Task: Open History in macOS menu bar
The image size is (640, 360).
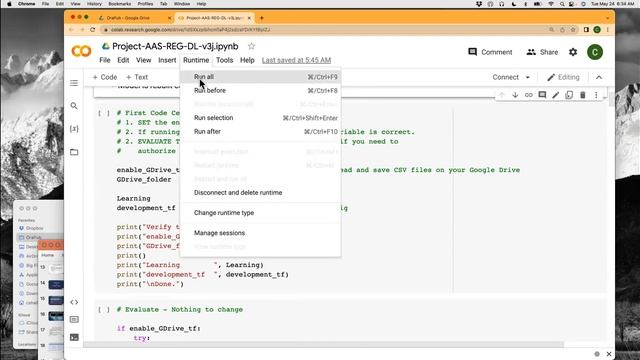Action: (94, 4)
